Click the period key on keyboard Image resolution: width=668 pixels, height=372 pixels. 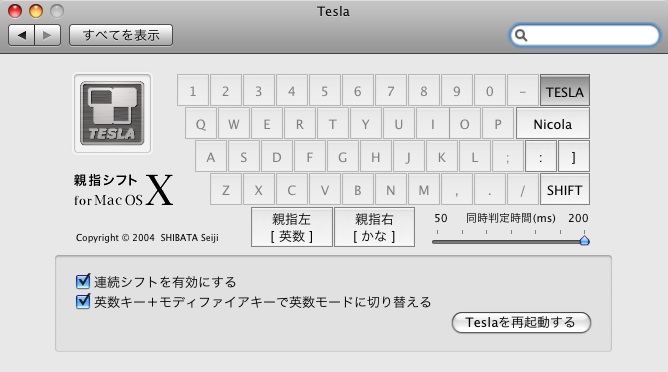click(x=490, y=190)
